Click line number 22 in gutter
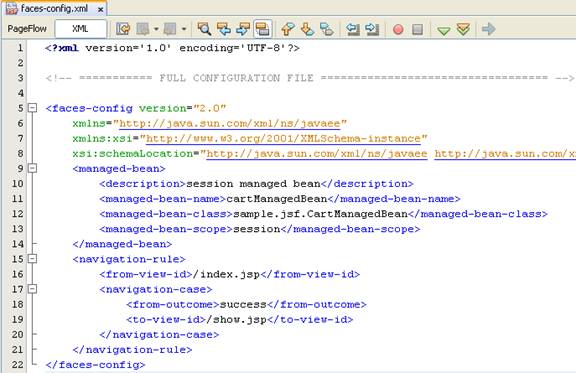Image resolution: width=576 pixels, height=373 pixels. 18,364
